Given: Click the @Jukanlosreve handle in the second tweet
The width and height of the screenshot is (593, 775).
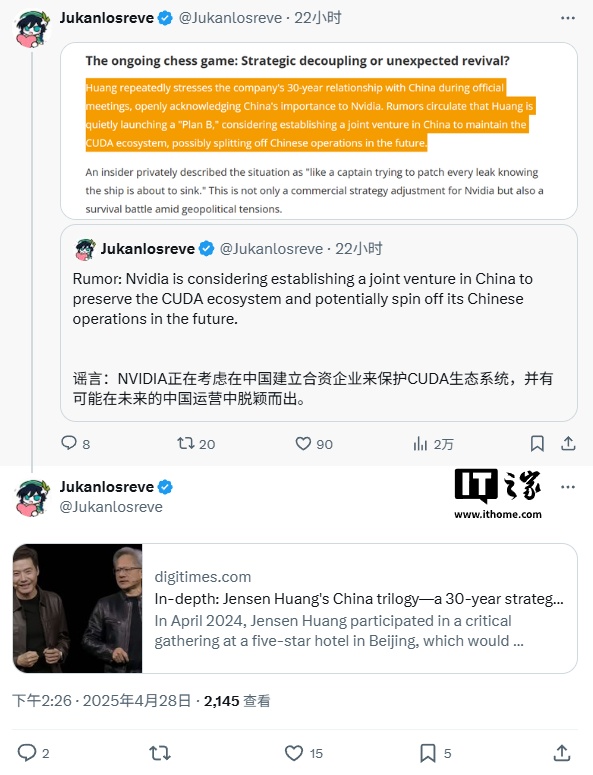Looking at the screenshot, I should 111,507.
